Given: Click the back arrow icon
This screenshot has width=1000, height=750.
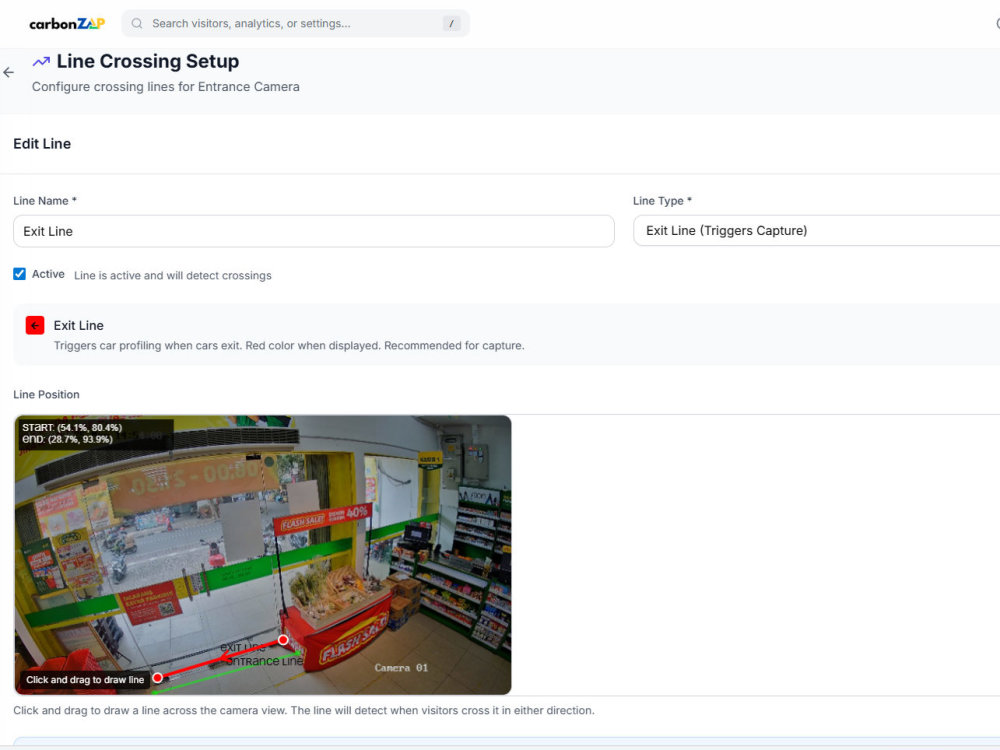Looking at the screenshot, I should click(x=8, y=73).
